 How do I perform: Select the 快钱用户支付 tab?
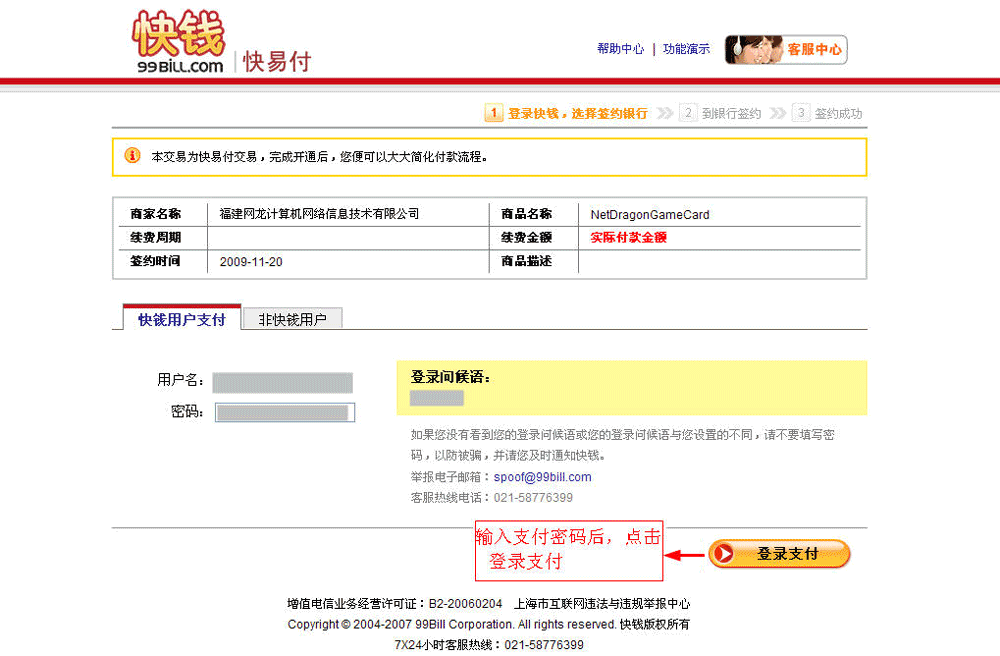click(x=182, y=319)
